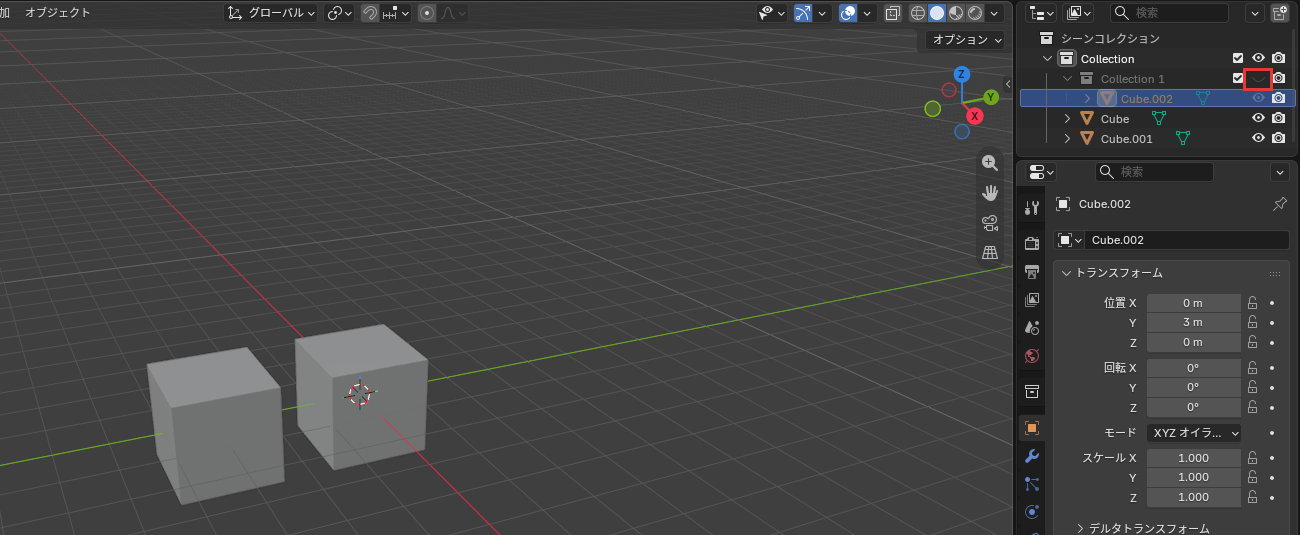Screen dimensions: 1300x535
Task: Add new collection in outliner header
Action: pos(1280,13)
